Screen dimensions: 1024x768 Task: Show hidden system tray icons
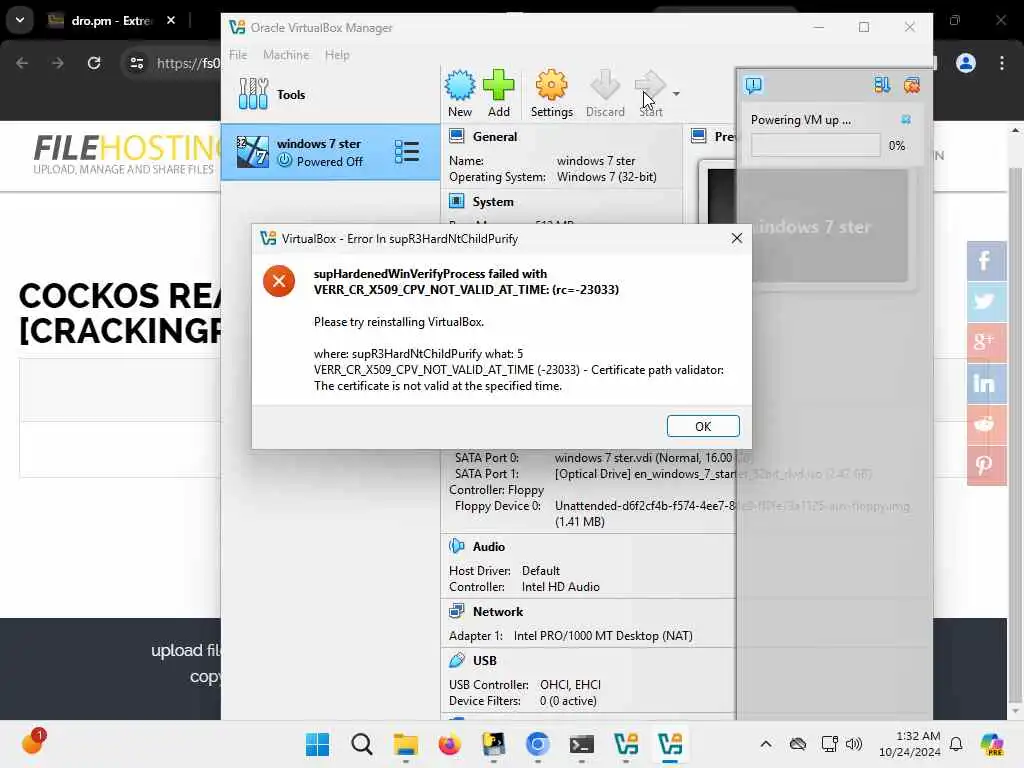[765, 744]
